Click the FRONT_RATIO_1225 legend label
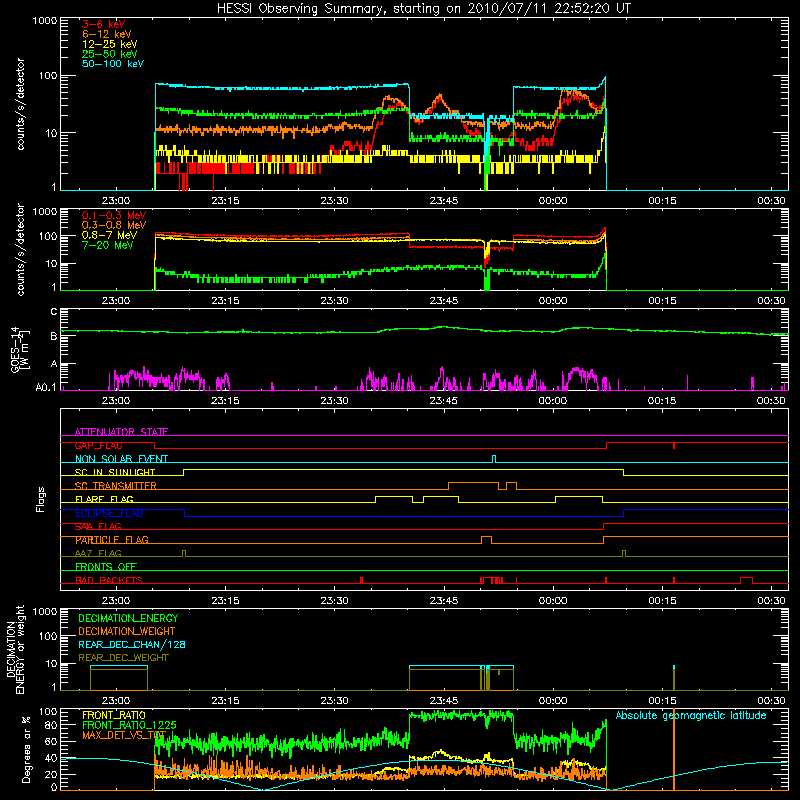The height and width of the screenshot is (800, 800). tap(129, 725)
